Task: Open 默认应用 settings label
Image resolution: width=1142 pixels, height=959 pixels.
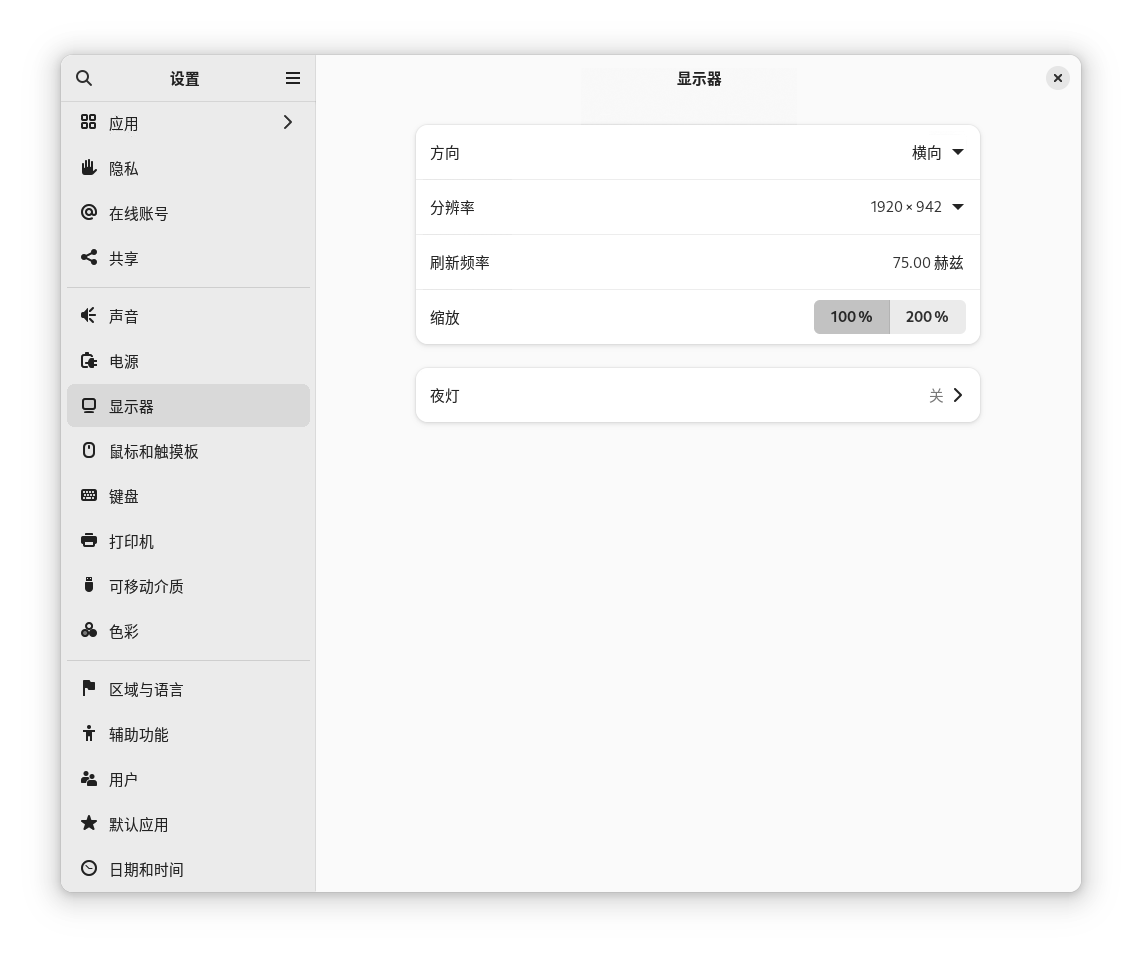Action: [138, 825]
